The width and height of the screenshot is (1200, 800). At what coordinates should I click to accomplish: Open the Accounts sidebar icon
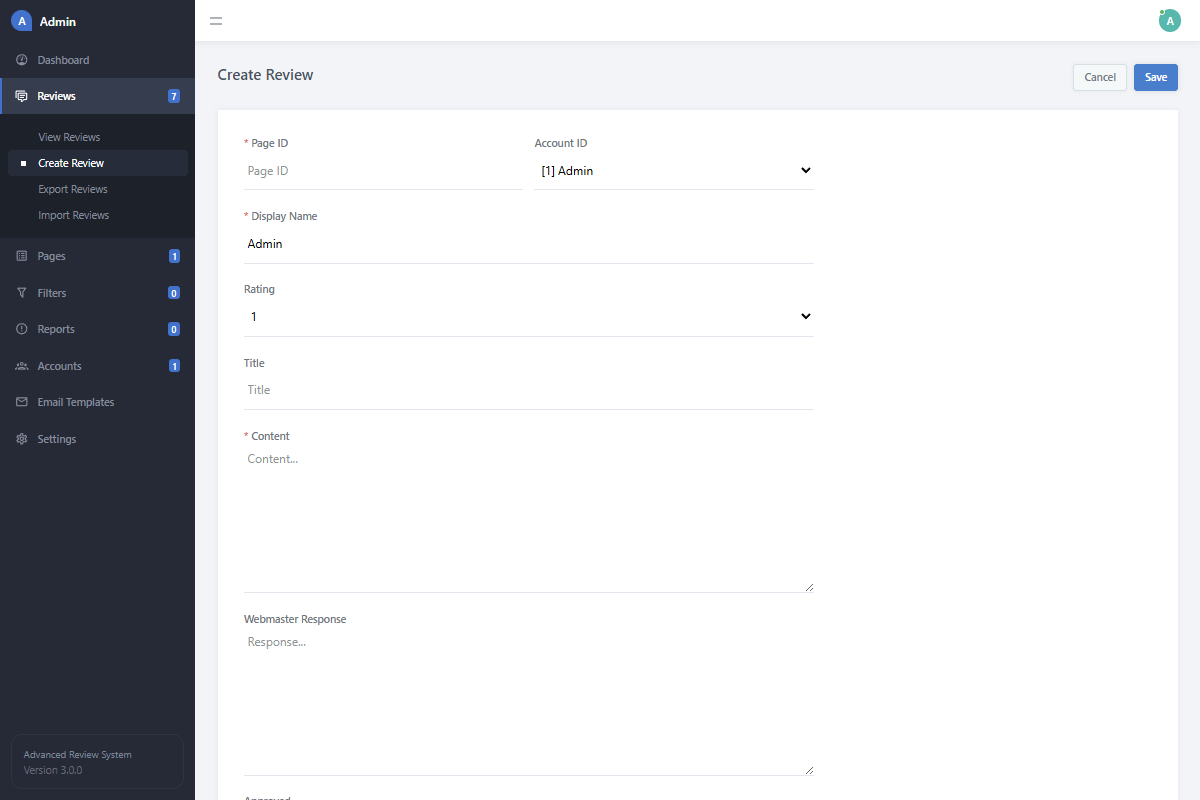point(22,365)
